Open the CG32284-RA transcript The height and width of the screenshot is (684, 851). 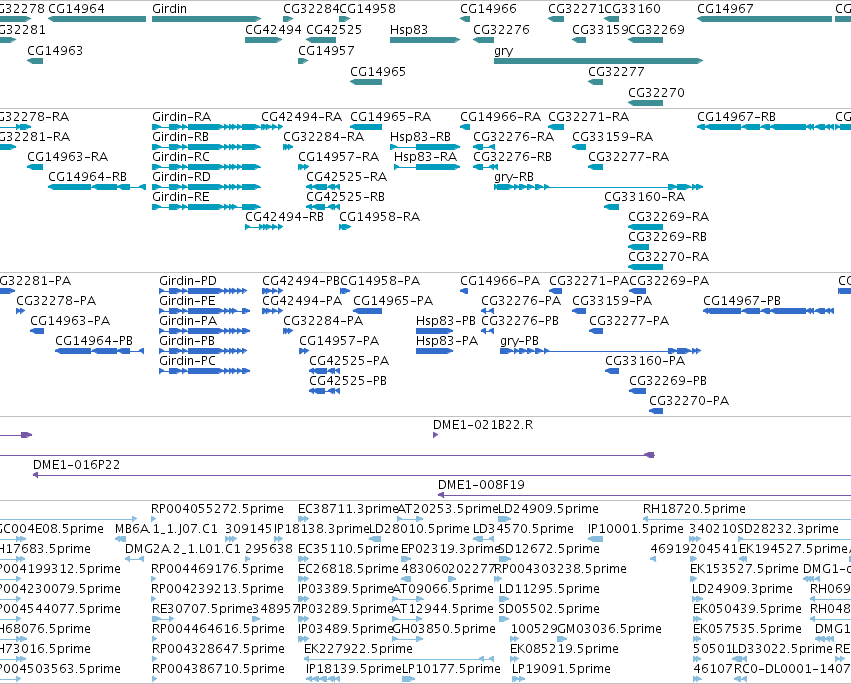pyautogui.click(x=288, y=147)
